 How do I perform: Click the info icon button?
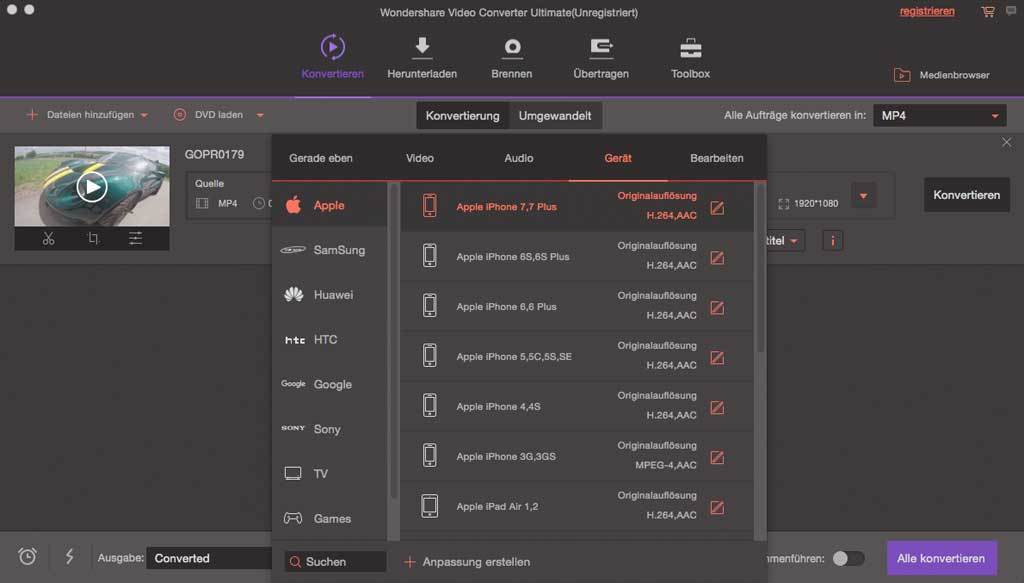tap(833, 241)
